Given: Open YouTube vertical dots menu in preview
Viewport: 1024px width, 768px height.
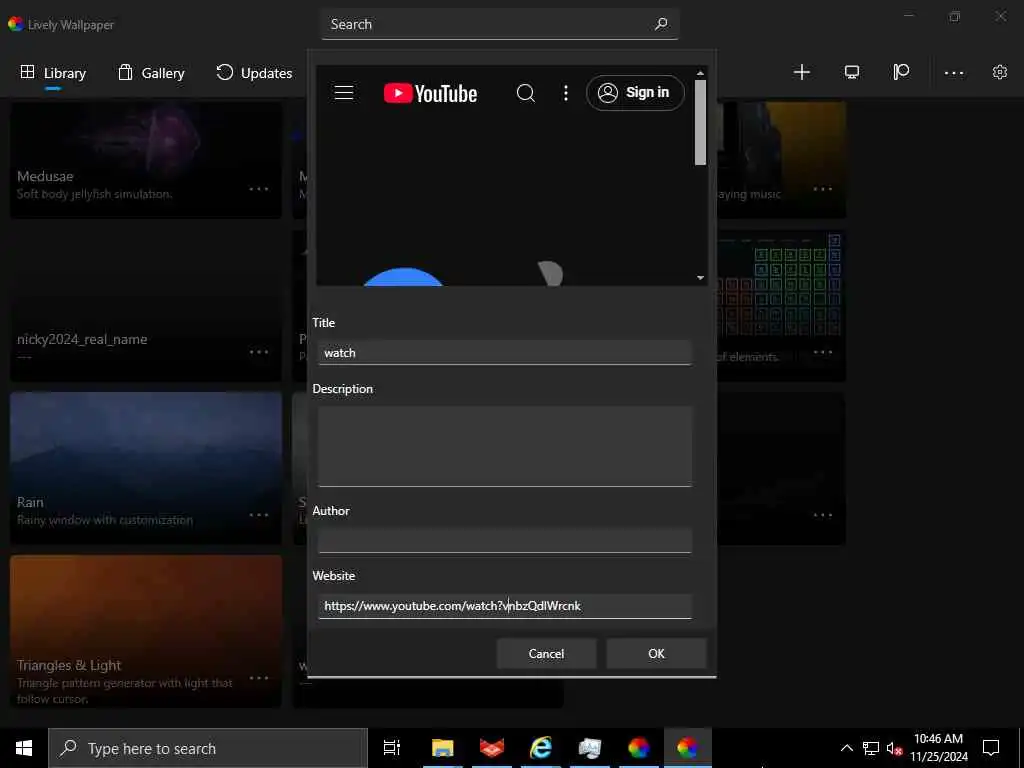Looking at the screenshot, I should pyautogui.click(x=566, y=93).
